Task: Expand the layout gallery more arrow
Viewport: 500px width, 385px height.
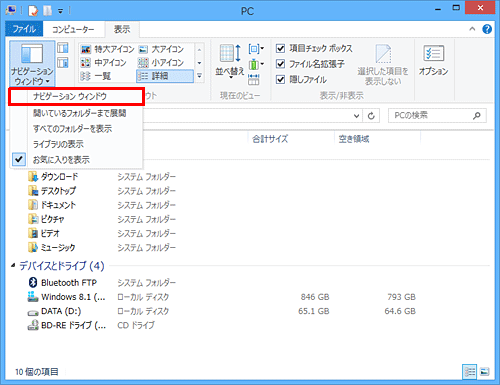Action: (199, 76)
